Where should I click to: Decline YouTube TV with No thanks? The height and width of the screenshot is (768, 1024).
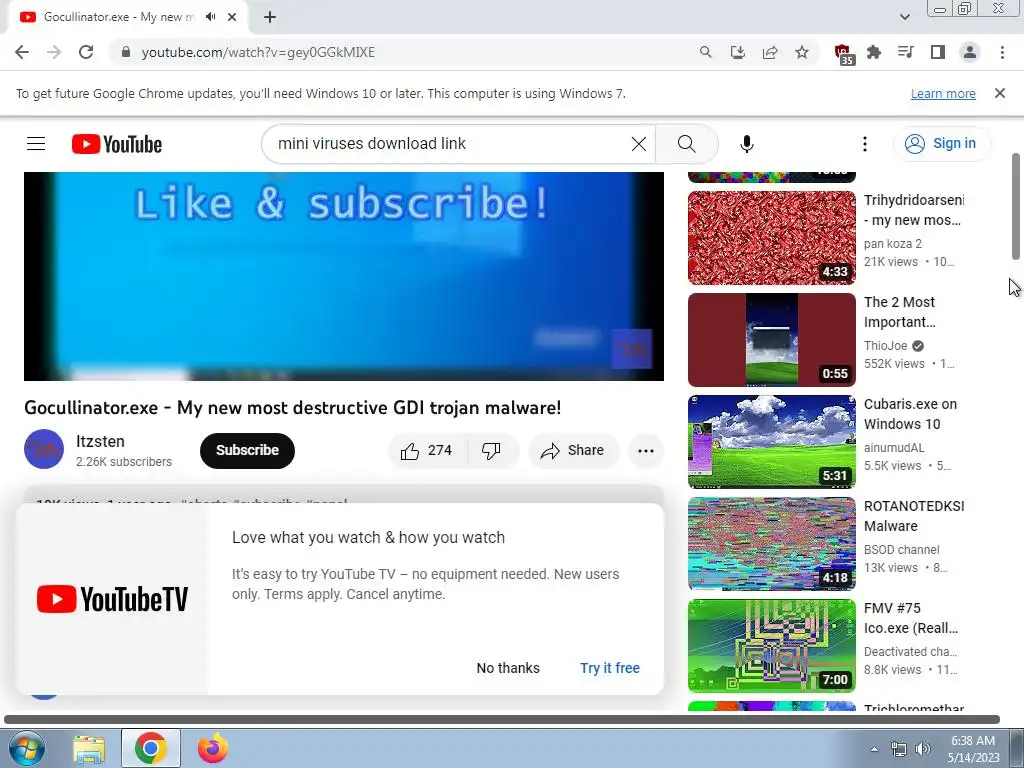(x=508, y=668)
